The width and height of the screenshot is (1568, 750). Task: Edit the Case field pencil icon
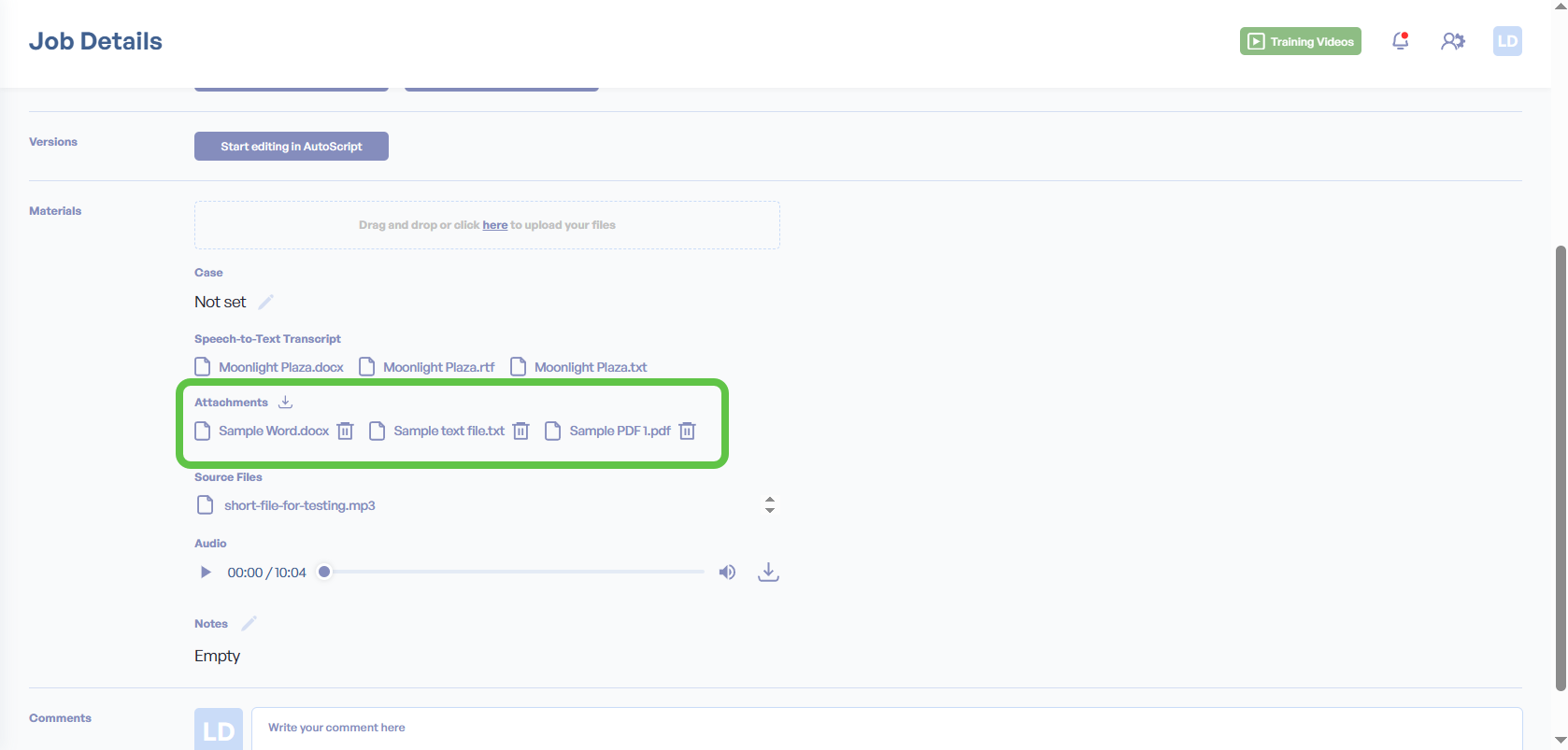click(x=266, y=302)
